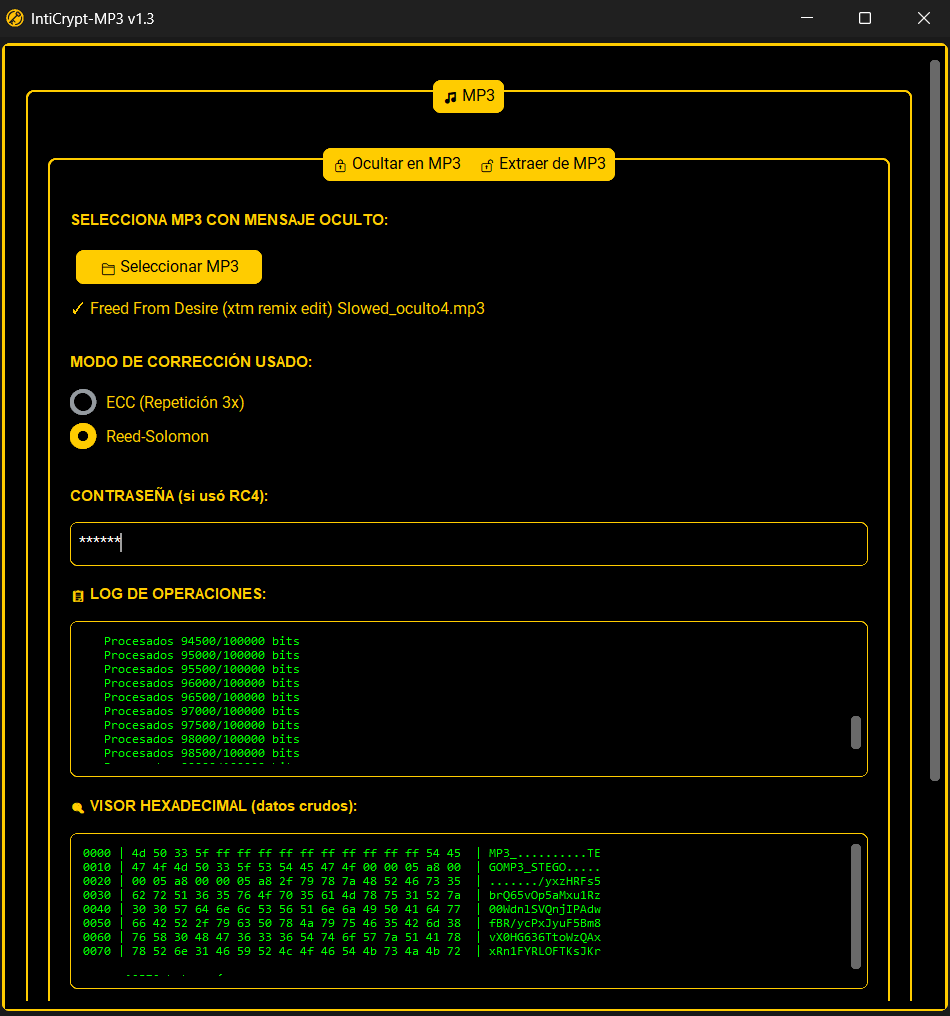
Task: Click the operations log scrollbar thumb
Action: coord(856,733)
